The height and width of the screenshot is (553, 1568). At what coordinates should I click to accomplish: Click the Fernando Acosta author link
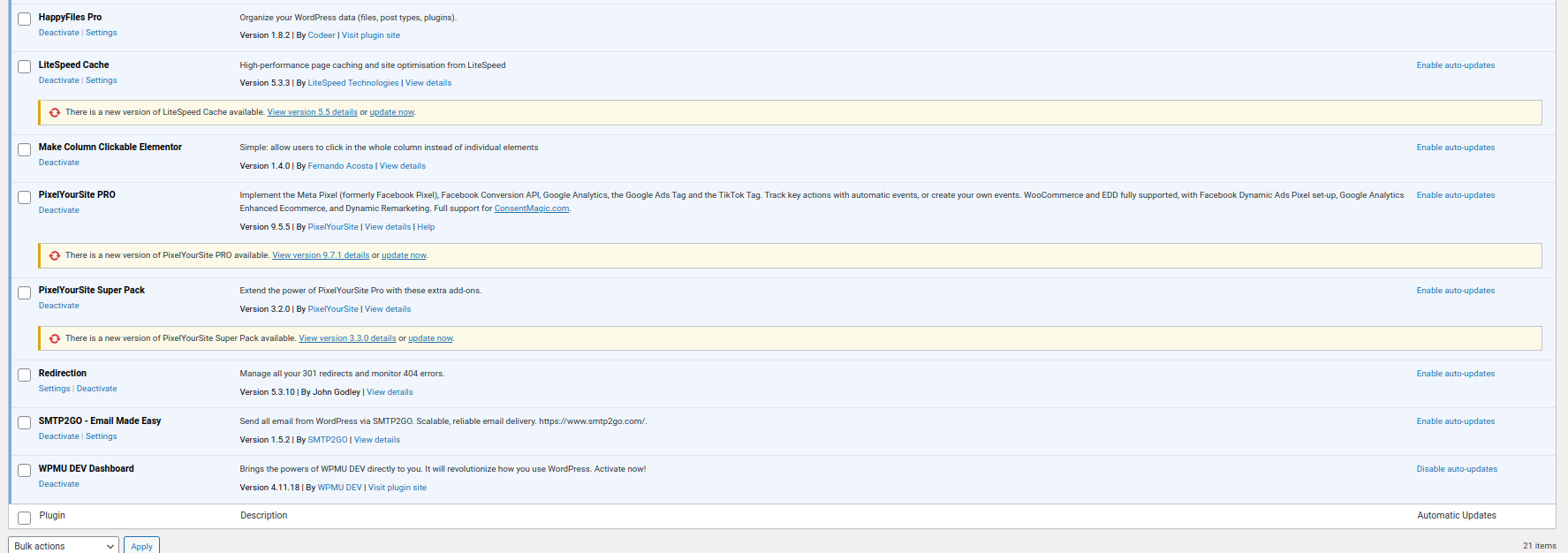340,166
